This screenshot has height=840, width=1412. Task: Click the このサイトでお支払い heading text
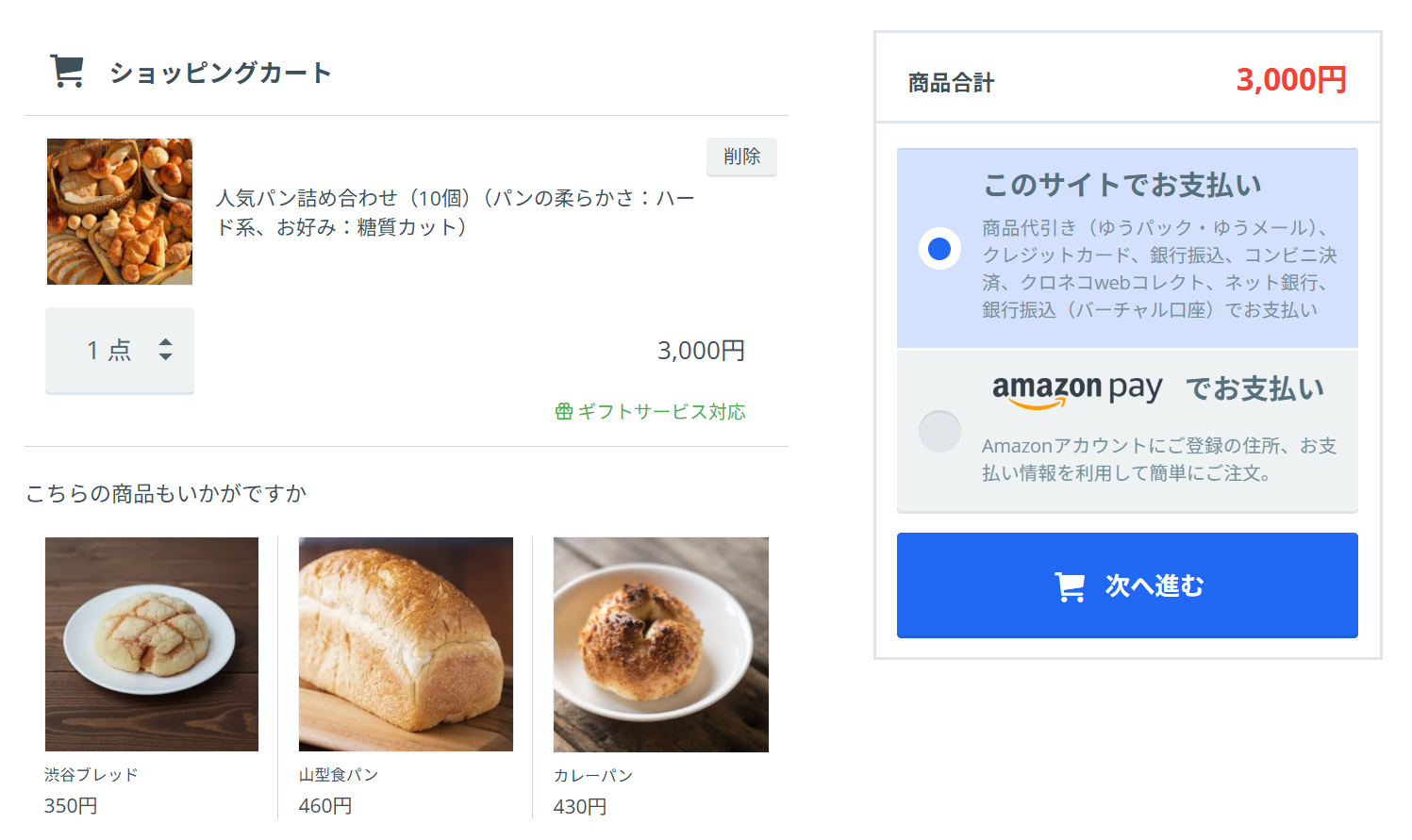point(1122,186)
